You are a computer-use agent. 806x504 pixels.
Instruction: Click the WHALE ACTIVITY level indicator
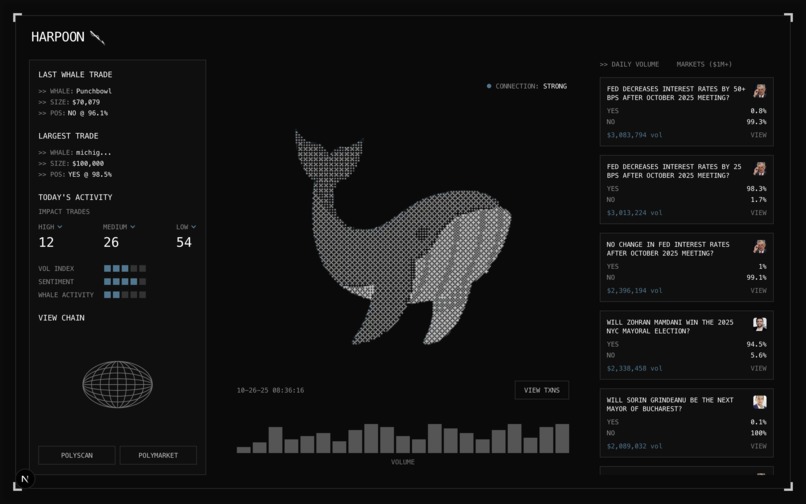[125, 295]
